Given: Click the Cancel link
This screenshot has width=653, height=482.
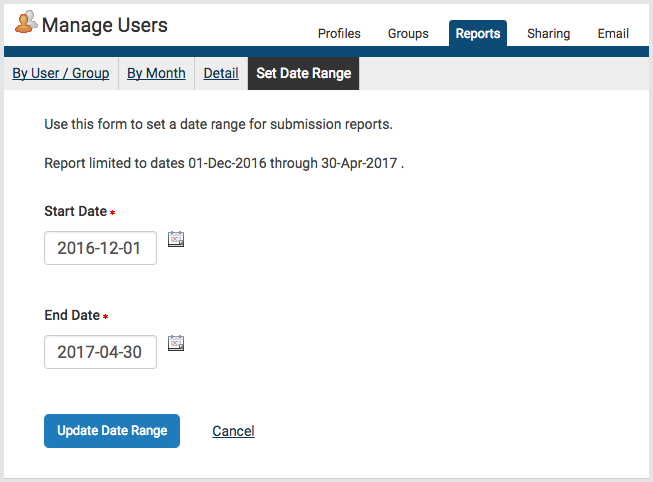Looking at the screenshot, I should [233, 431].
